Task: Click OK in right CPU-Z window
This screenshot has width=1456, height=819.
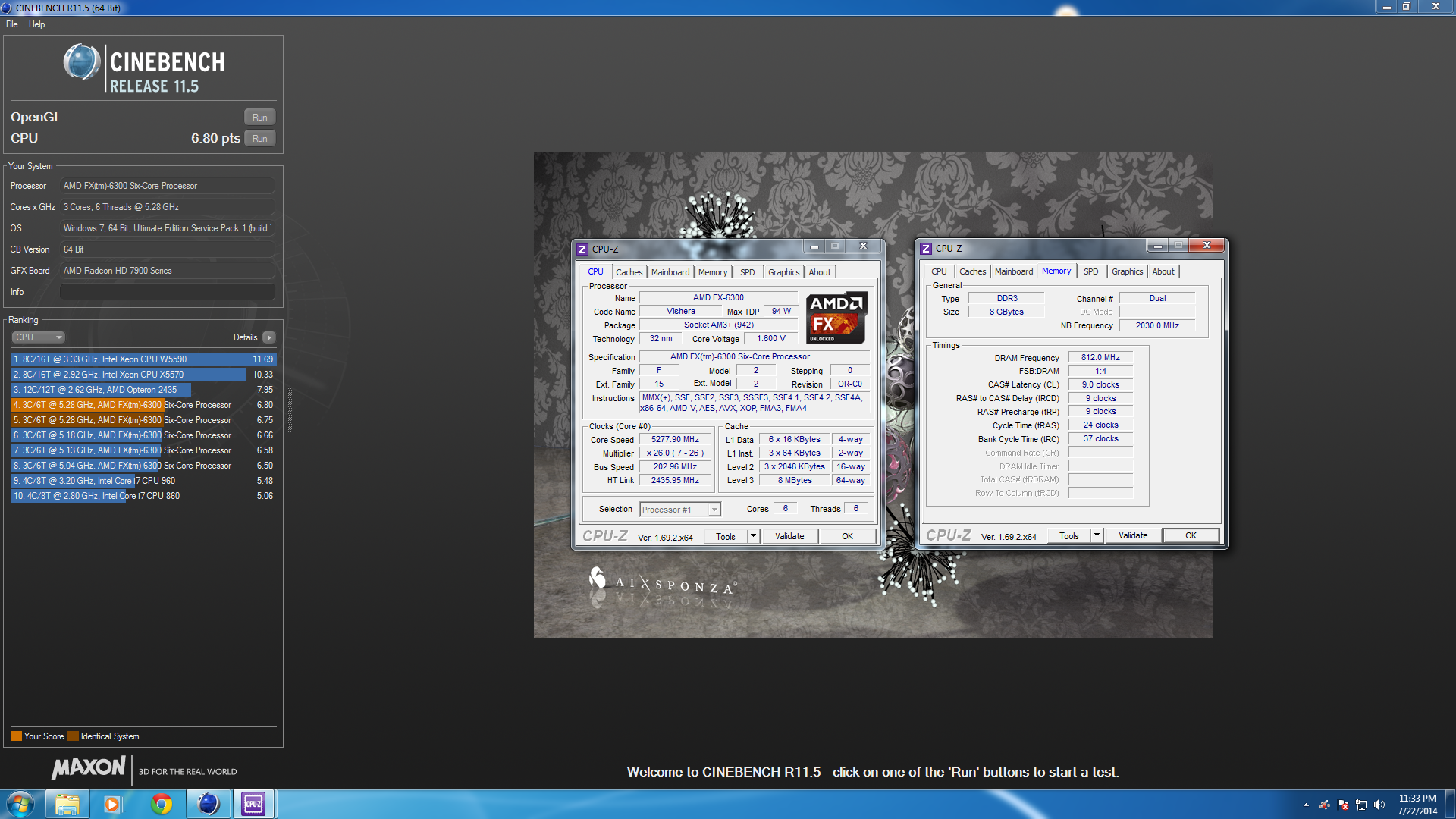Action: (x=1191, y=535)
